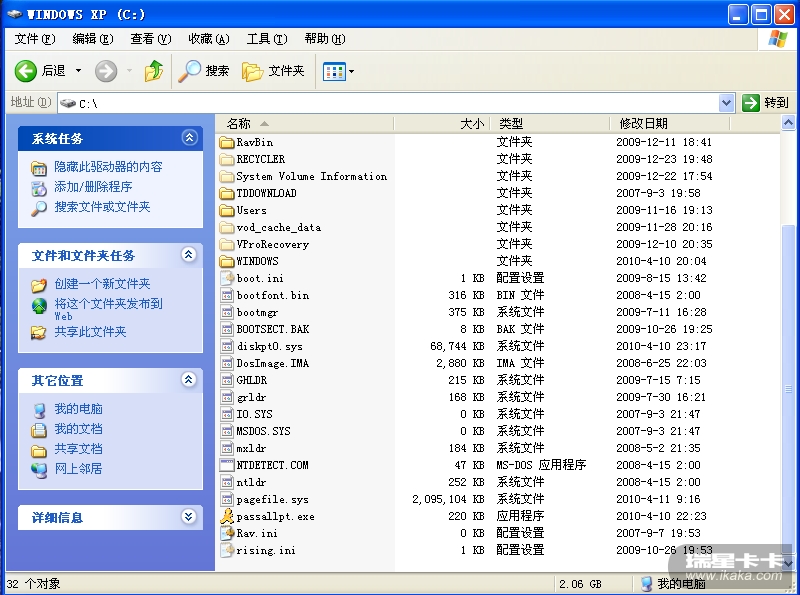Open the address bar dropdown arrow
800x595 pixels.
click(726, 102)
